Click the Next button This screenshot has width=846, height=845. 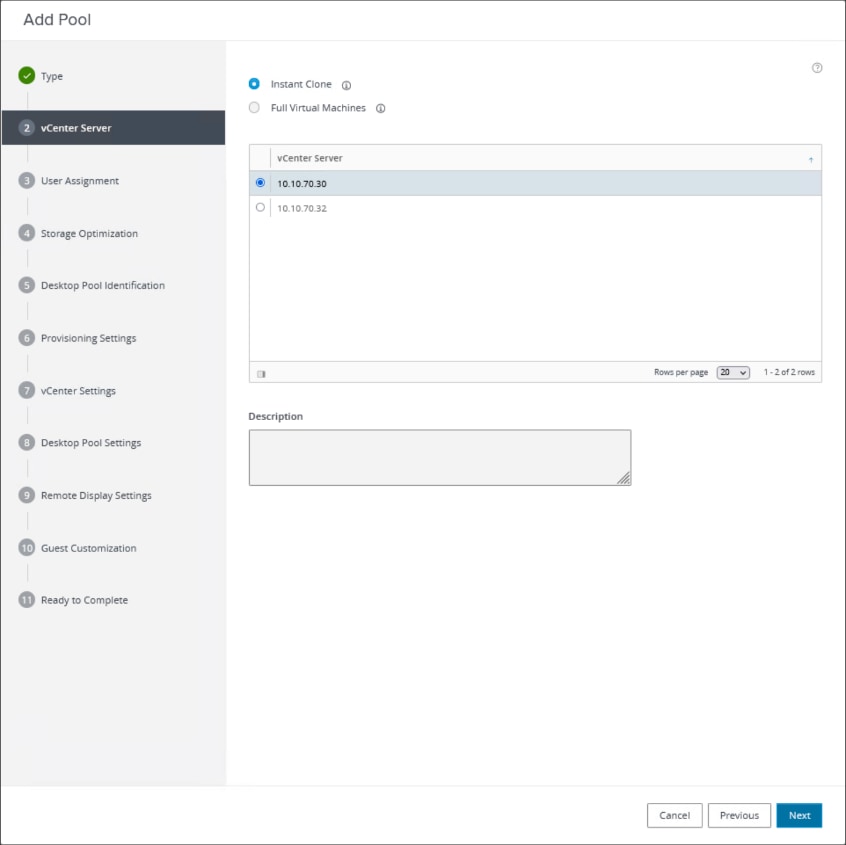(799, 815)
